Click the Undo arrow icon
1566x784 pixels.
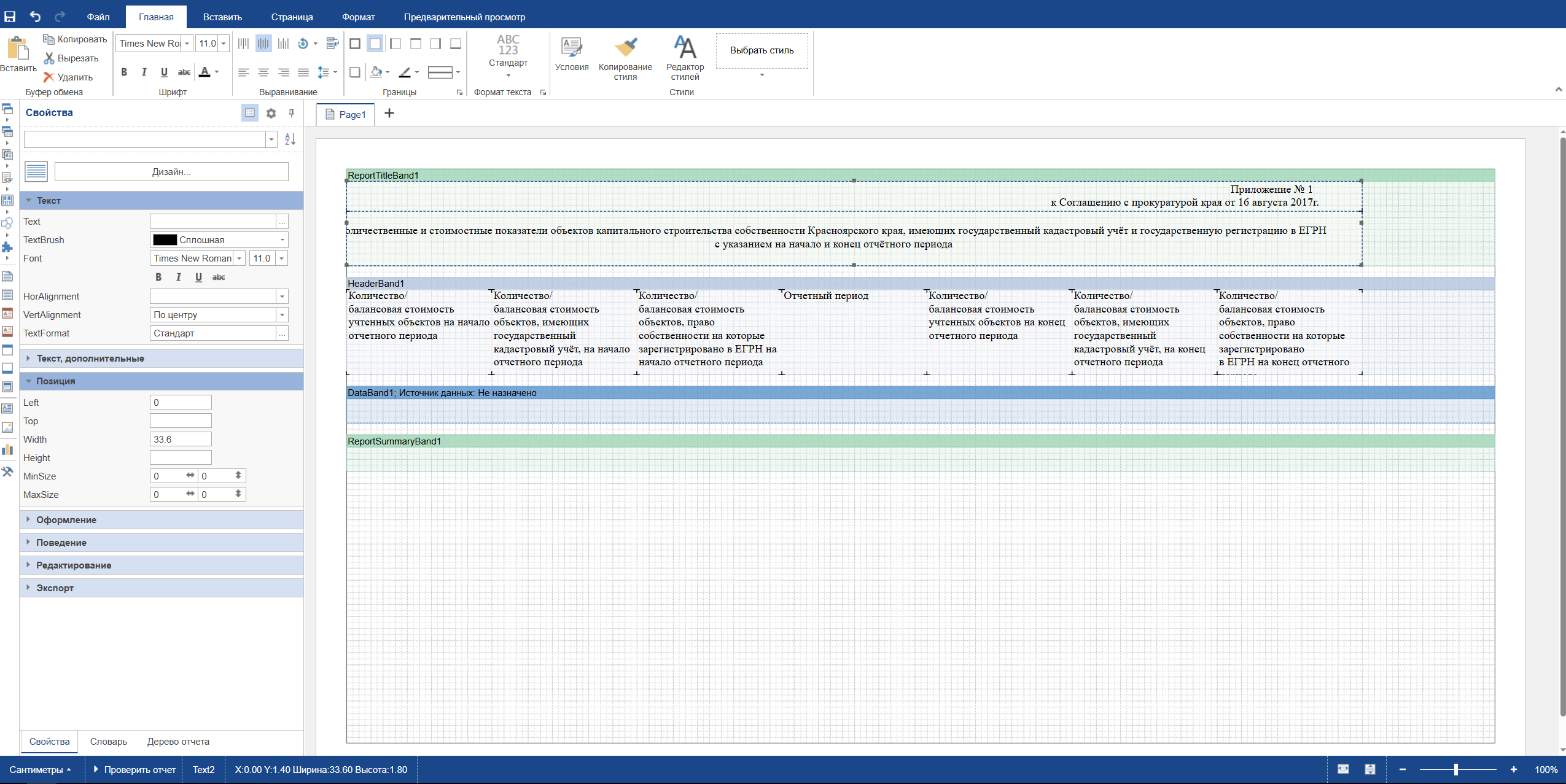point(35,17)
